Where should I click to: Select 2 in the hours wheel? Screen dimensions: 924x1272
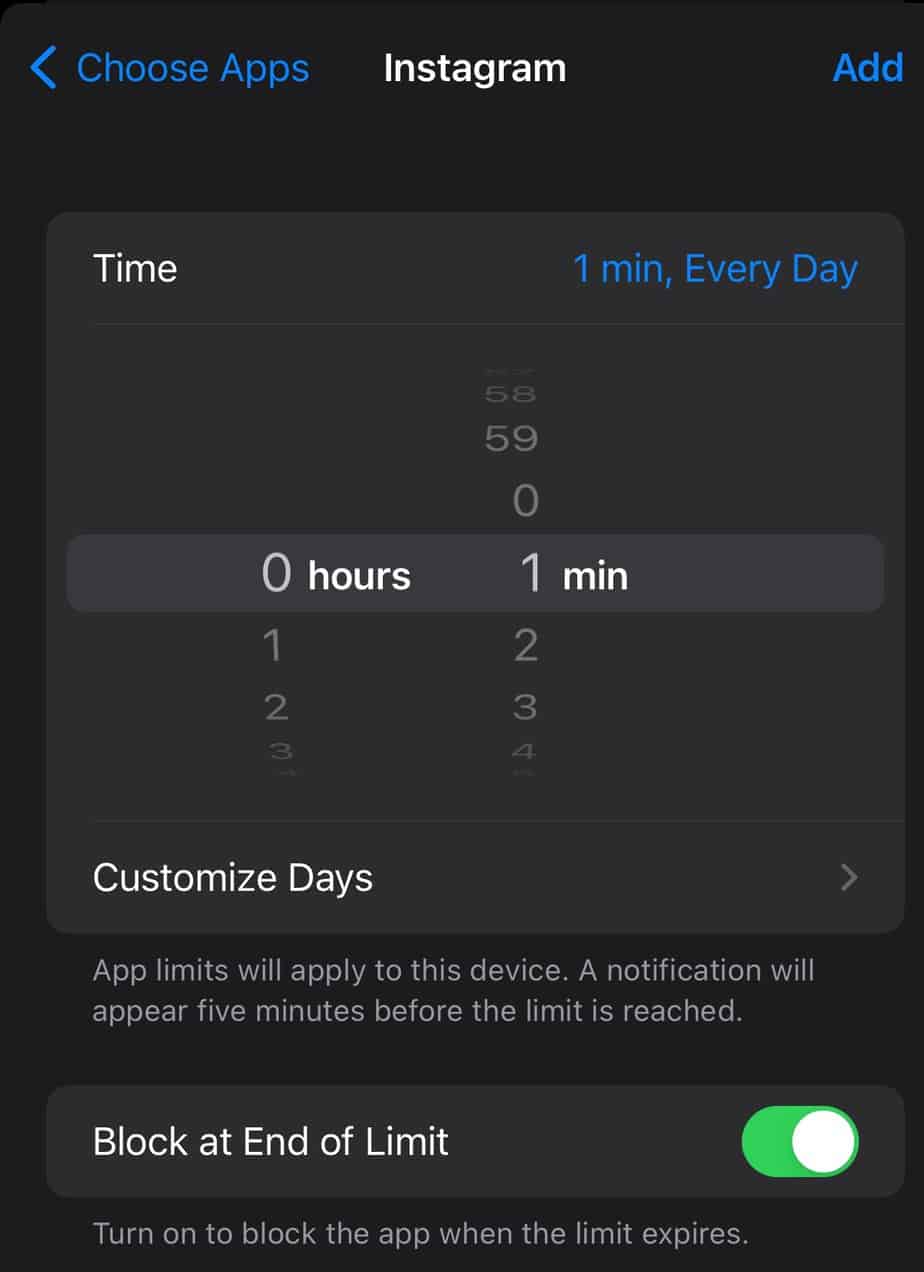tap(276, 707)
